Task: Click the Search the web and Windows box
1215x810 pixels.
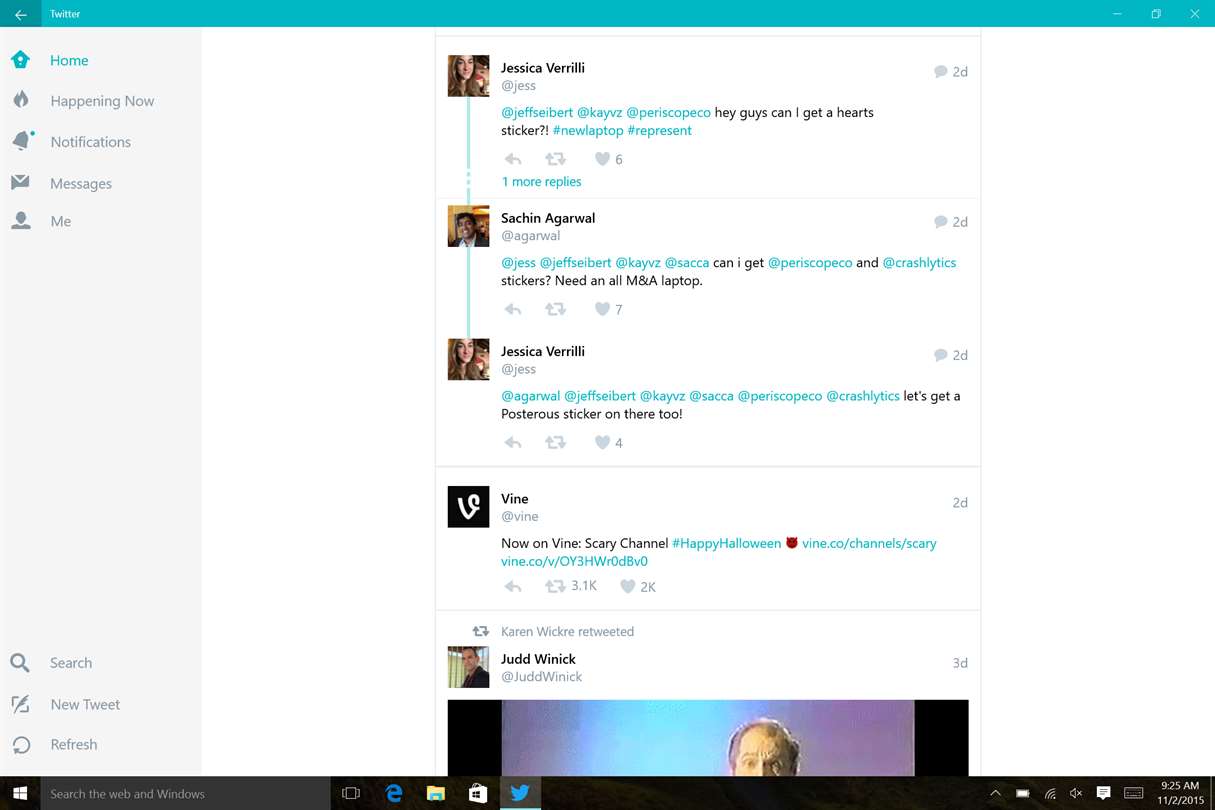Action: pyautogui.click(x=180, y=793)
